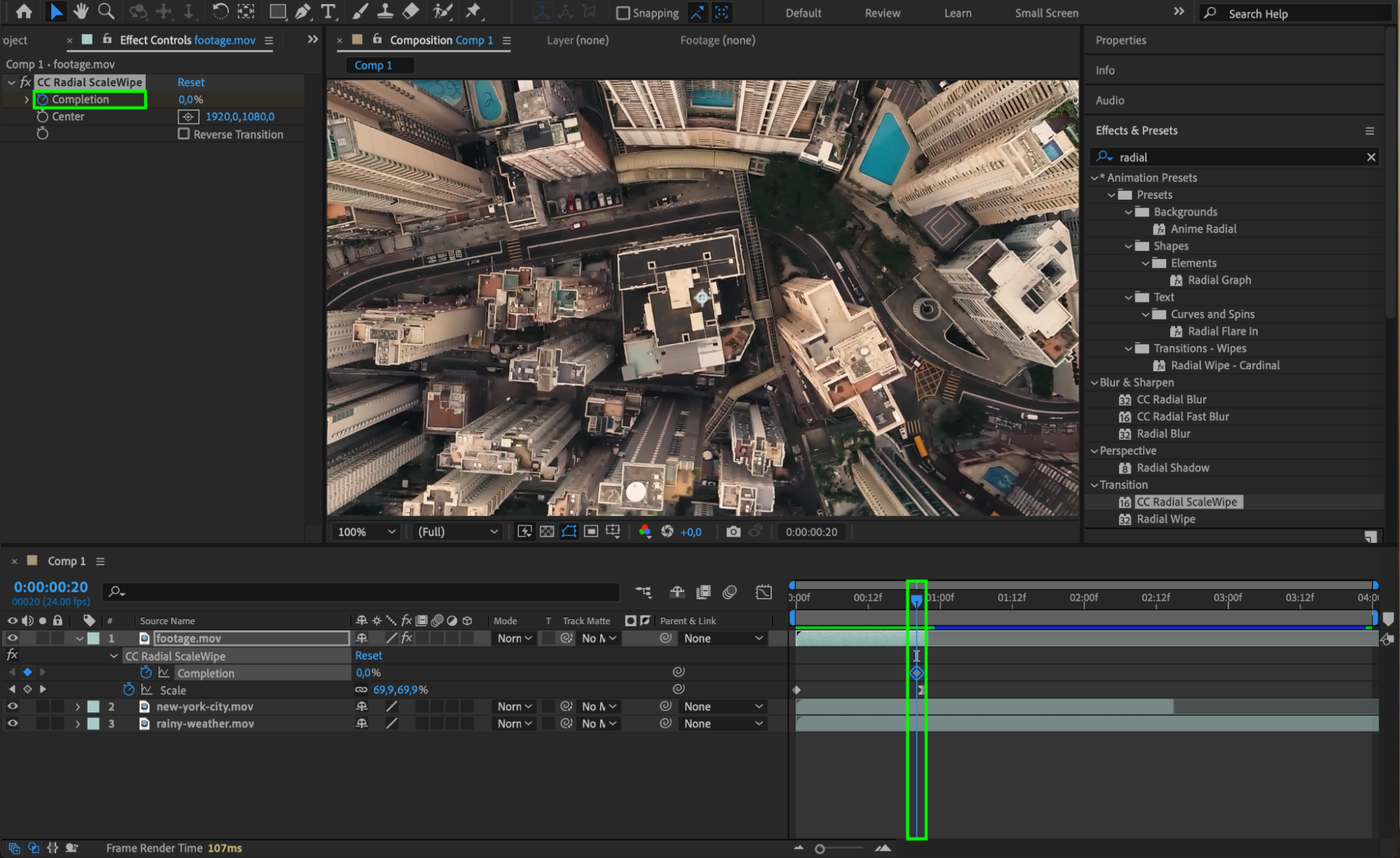Toggle transparency grid in viewer
1400x858 pixels.
(x=547, y=532)
